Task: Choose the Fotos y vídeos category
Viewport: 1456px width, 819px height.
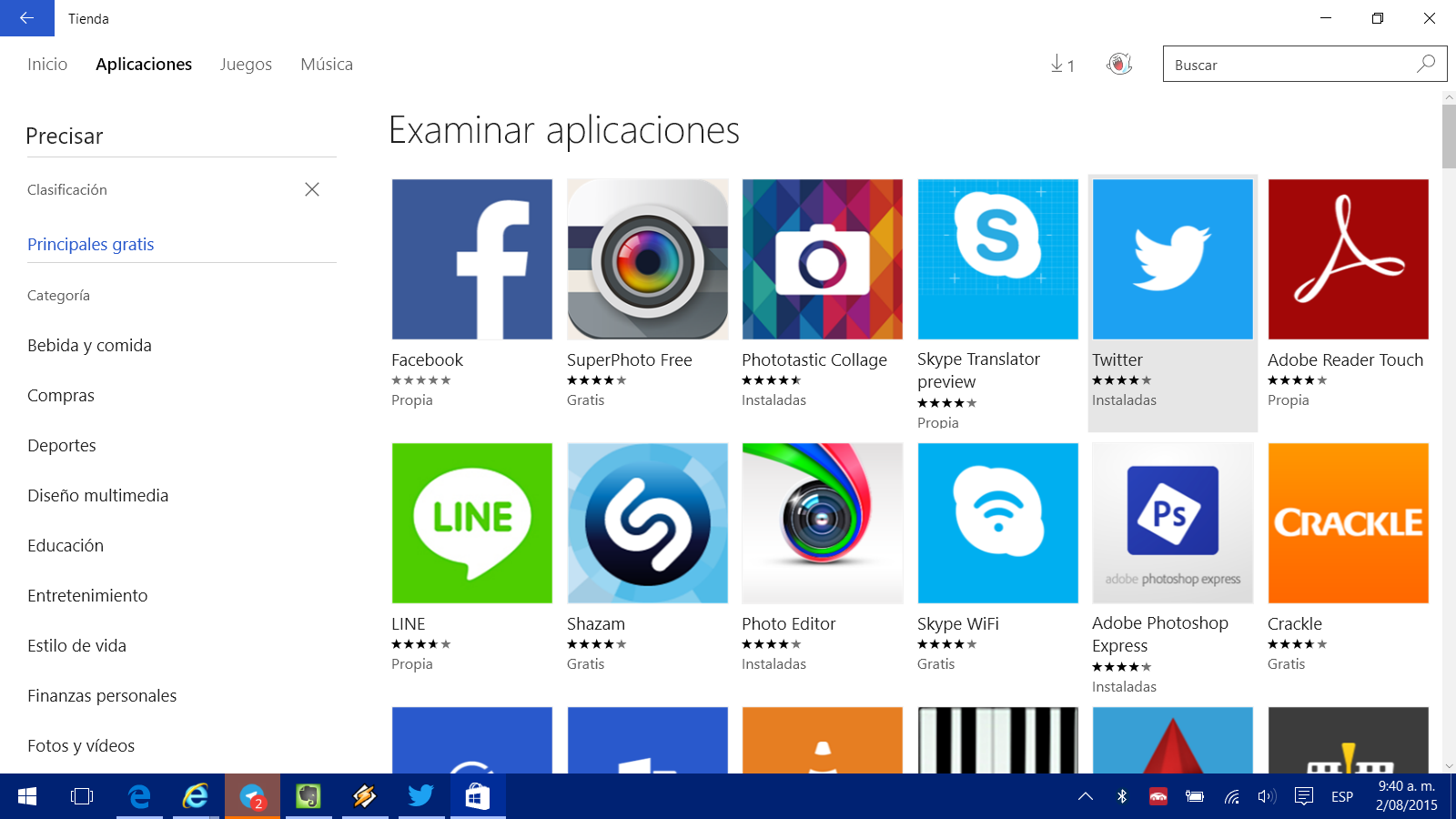Action: [81, 746]
